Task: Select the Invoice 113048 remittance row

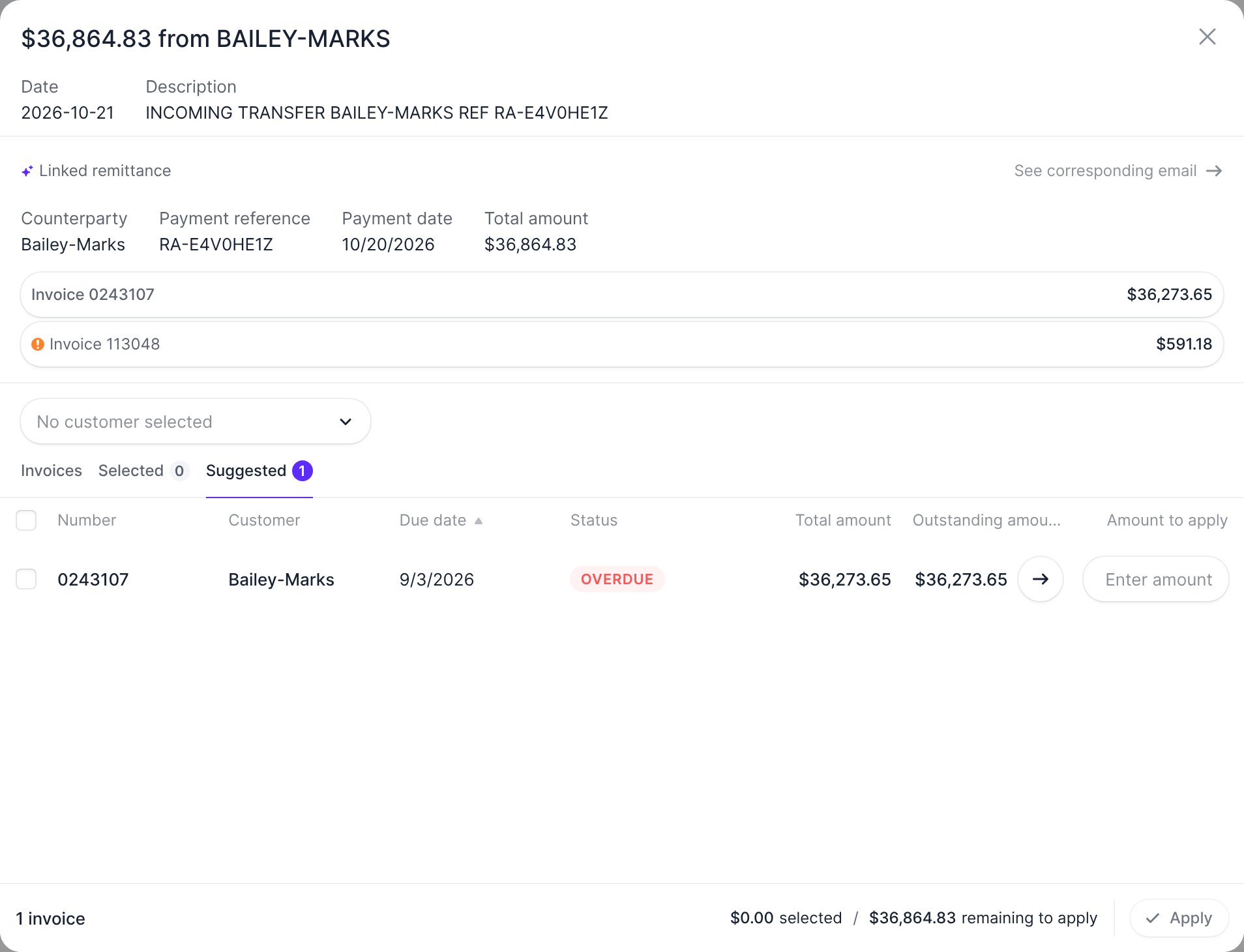Action: point(622,344)
